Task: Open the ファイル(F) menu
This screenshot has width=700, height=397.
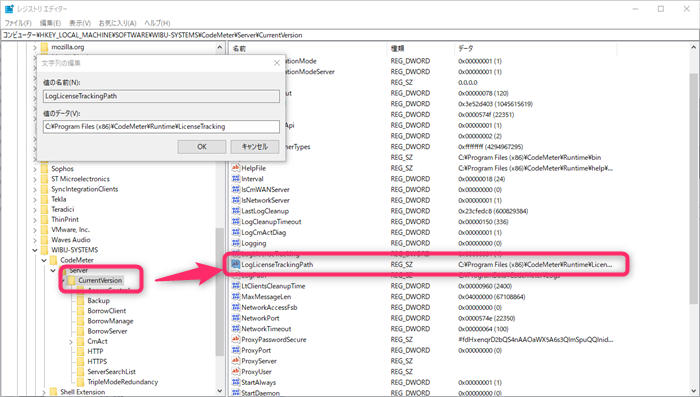Action: pos(18,23)
